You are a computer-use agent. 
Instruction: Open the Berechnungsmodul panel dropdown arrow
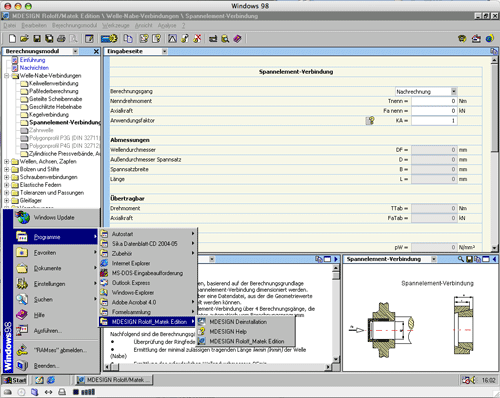tap(75, 51)
